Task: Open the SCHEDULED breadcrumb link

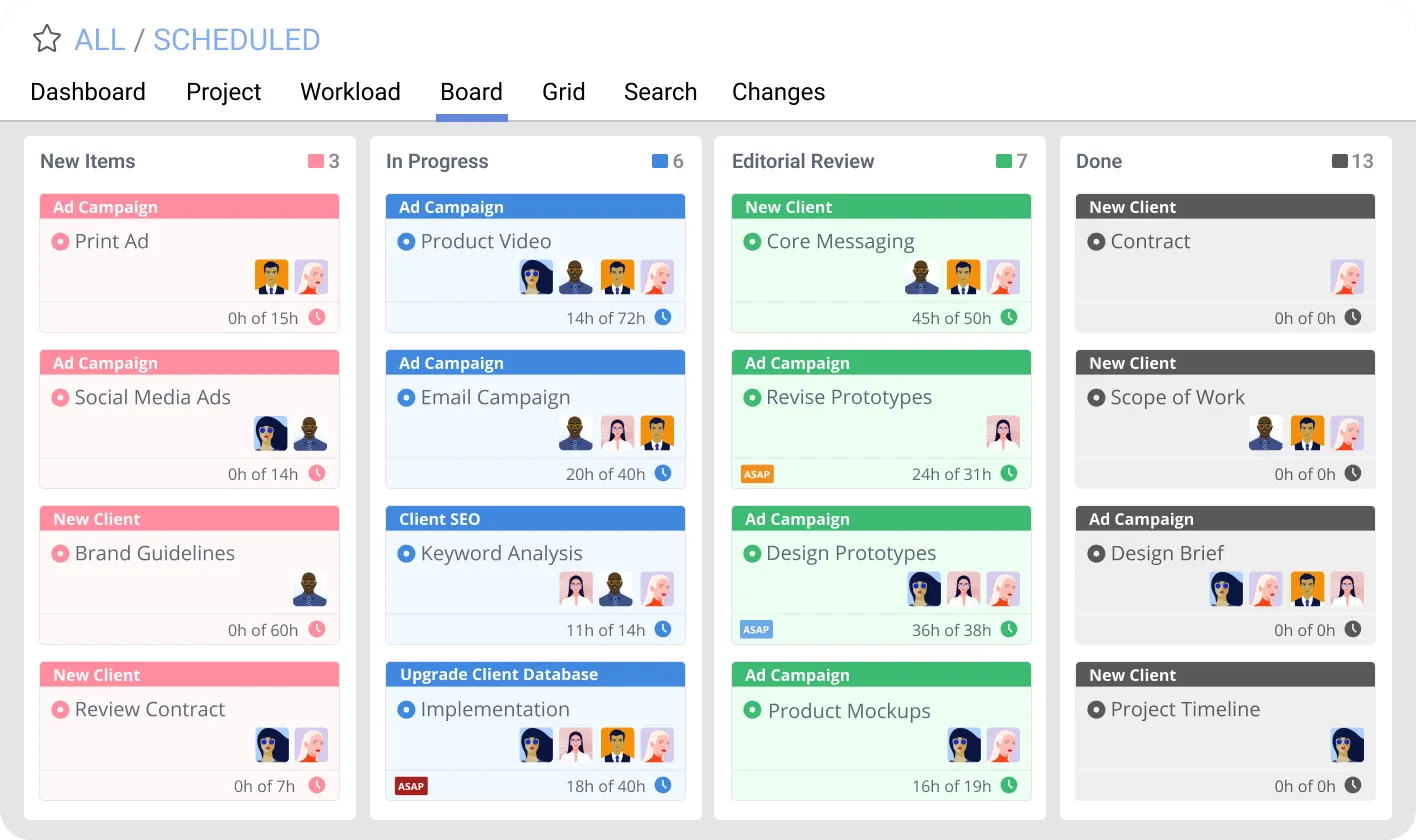Action: click(x=237, y=40)
